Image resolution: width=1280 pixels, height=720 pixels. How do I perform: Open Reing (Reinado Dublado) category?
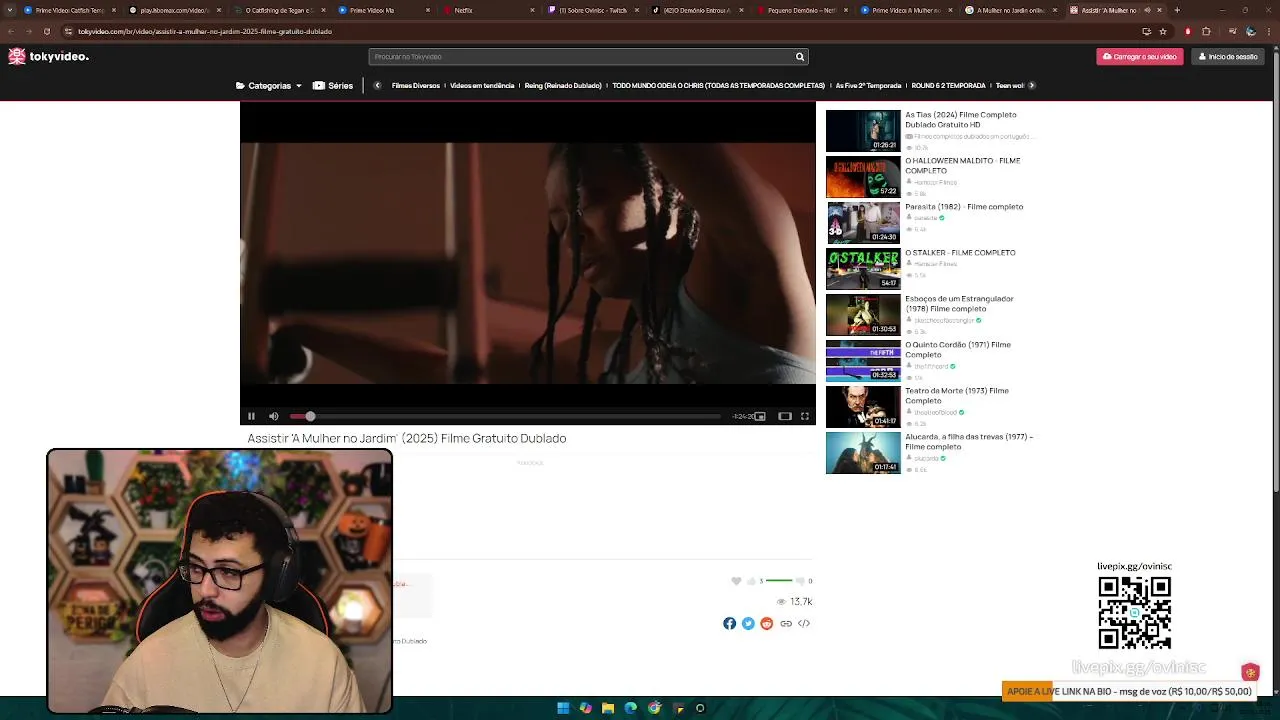tap(563, 86)
